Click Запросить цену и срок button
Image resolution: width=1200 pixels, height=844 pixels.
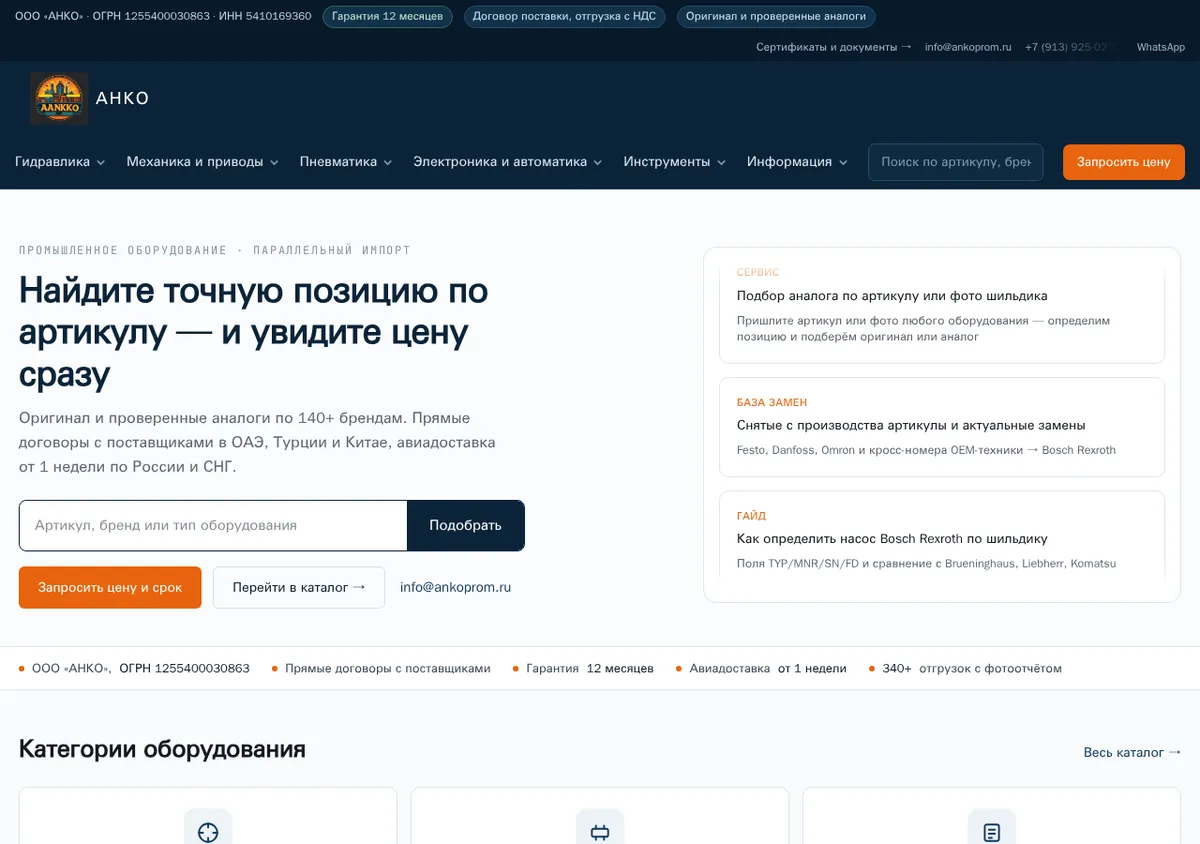(x=110, y=588)
